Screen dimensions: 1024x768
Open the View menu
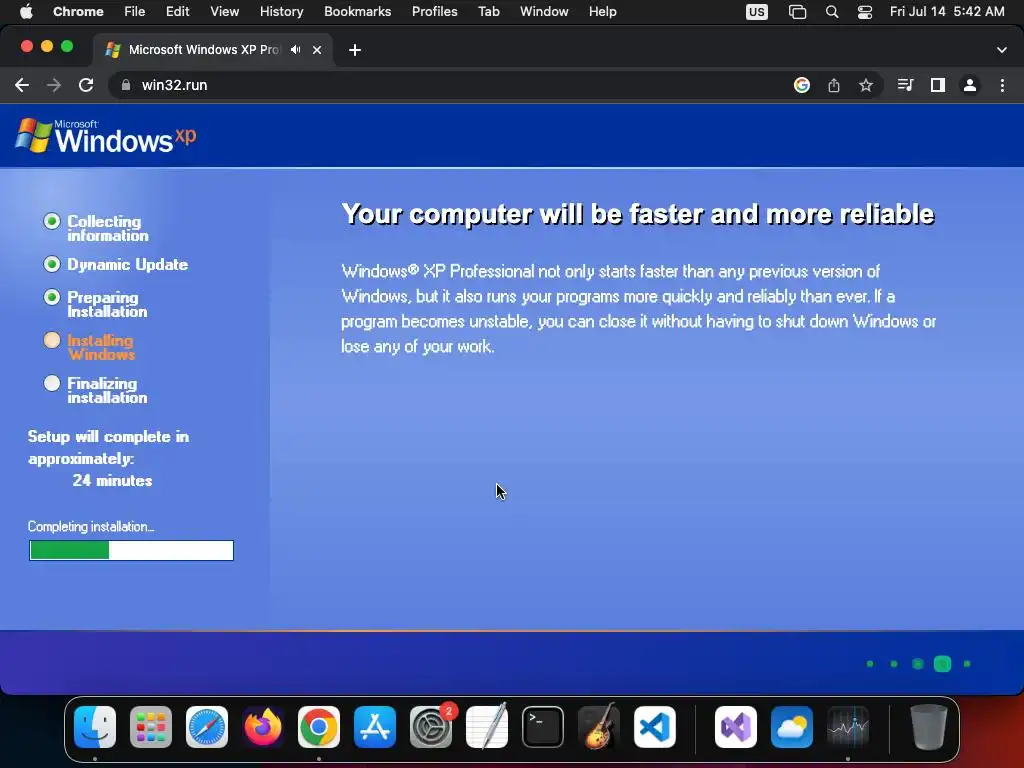click(x=225, y=12)
